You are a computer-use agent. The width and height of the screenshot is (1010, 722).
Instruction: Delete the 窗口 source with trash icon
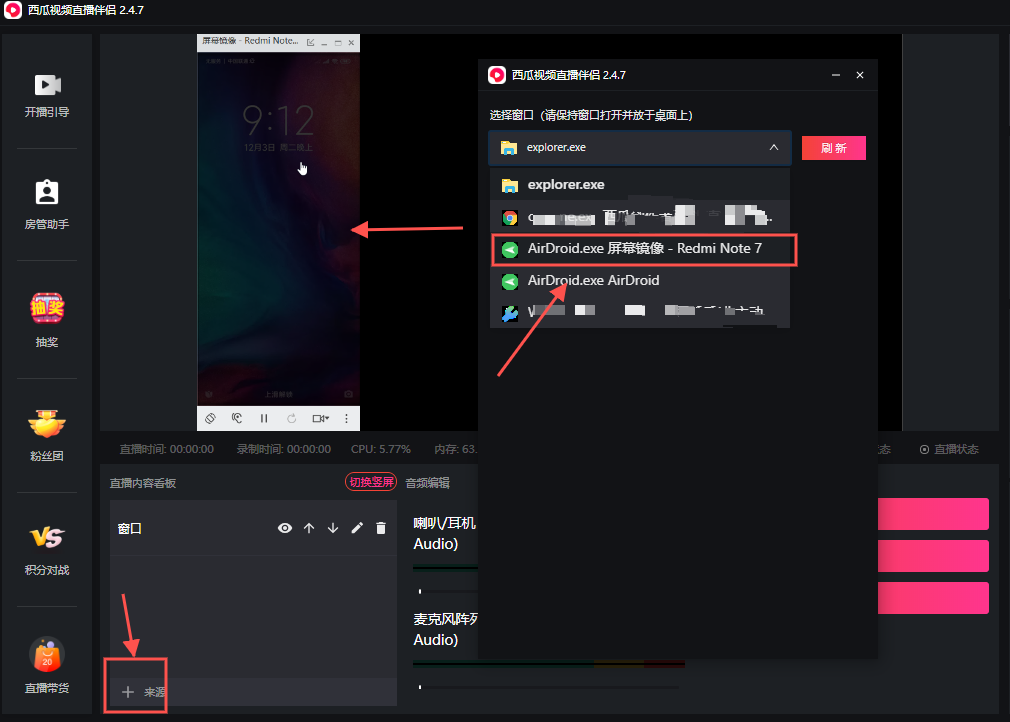point(381,528)
